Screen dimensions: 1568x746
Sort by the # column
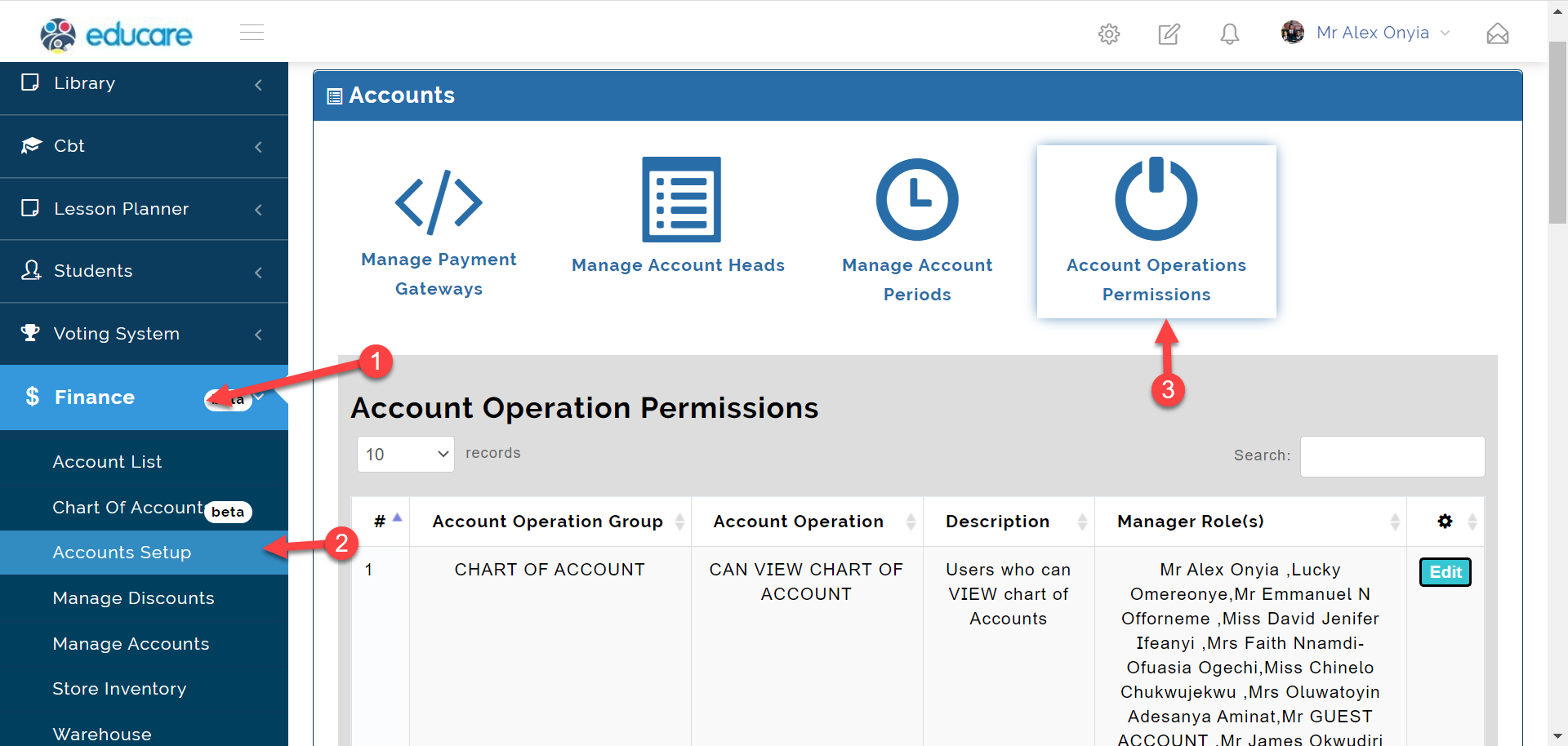click(x=381, y=522)
